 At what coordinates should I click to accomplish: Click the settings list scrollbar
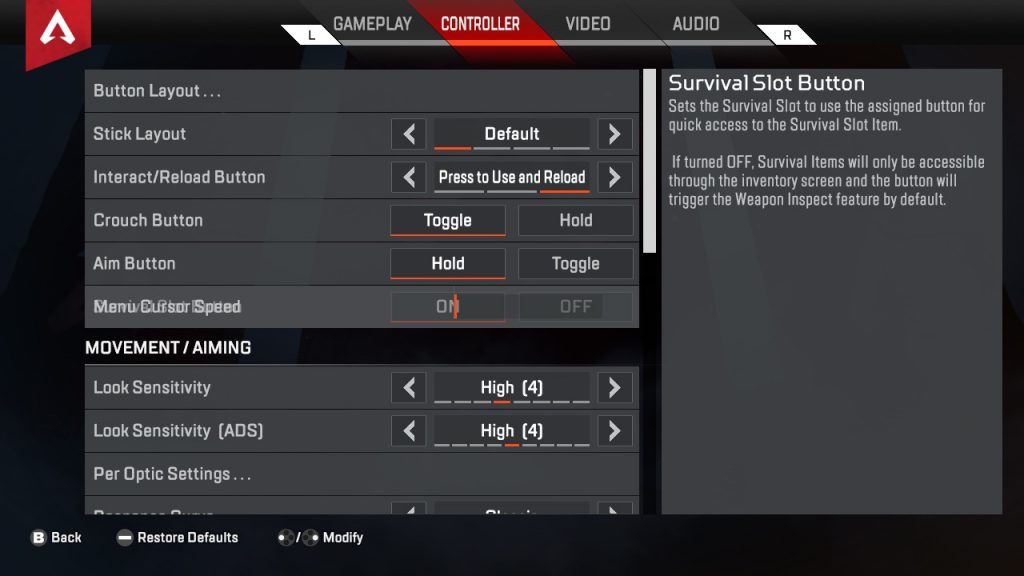[649, 161]
